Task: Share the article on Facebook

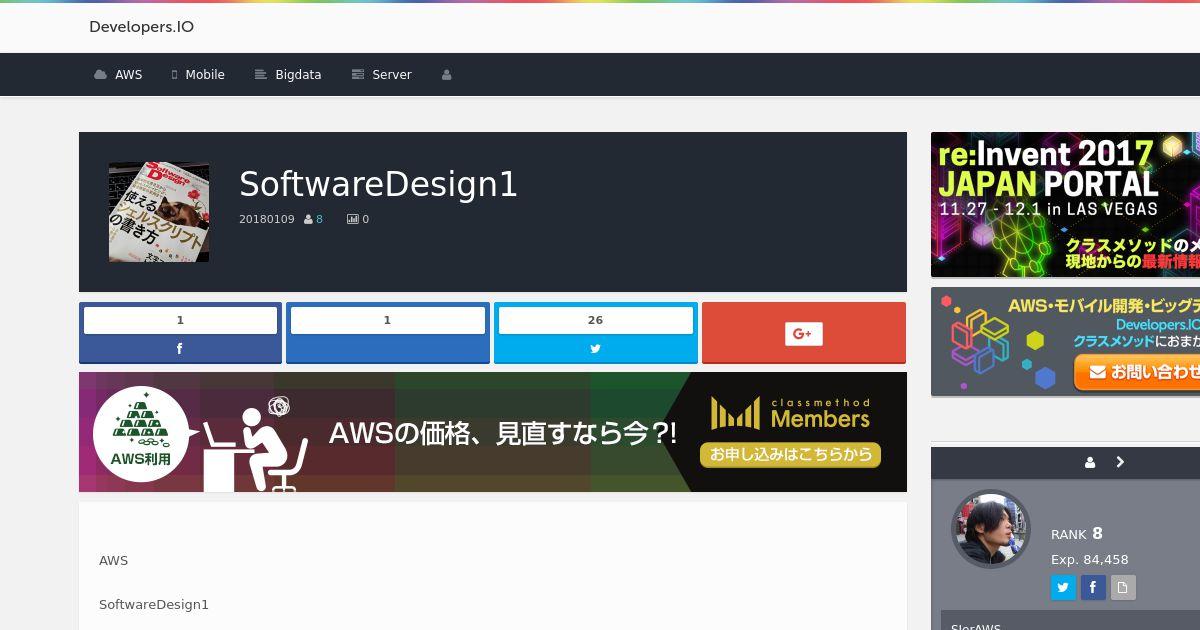Action: (180, 349)
